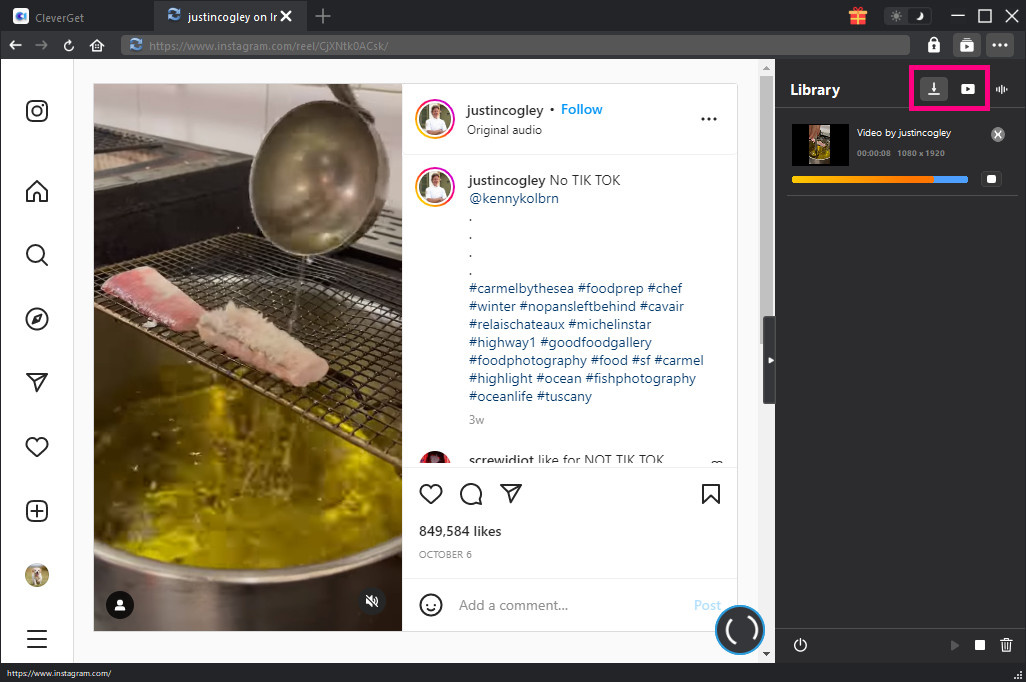Open the #michelinstar hashtag link
This screenshot has height=682, width=1026.
pos(609,324)
